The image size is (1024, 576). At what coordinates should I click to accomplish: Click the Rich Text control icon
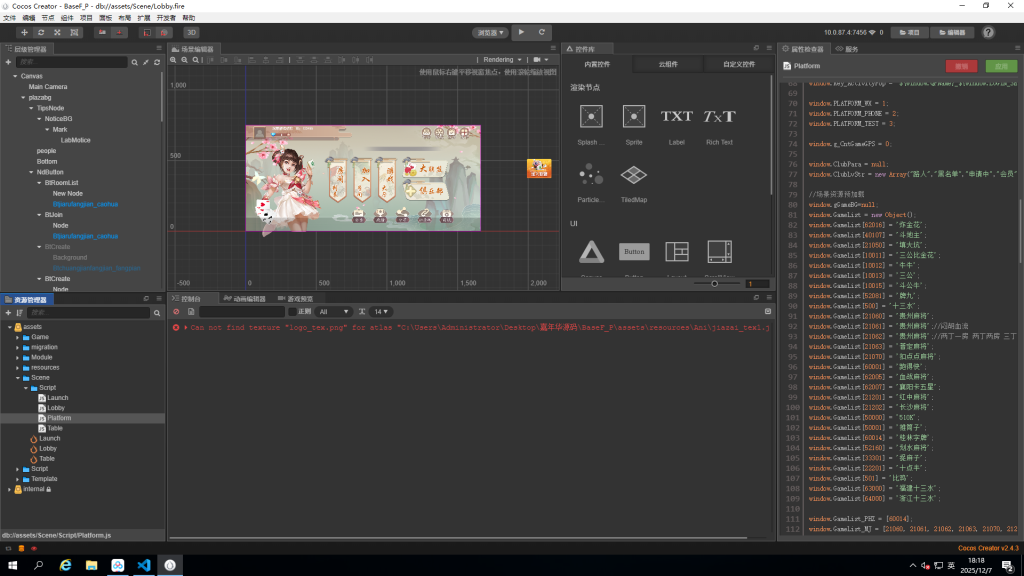[x=719, y=117]
